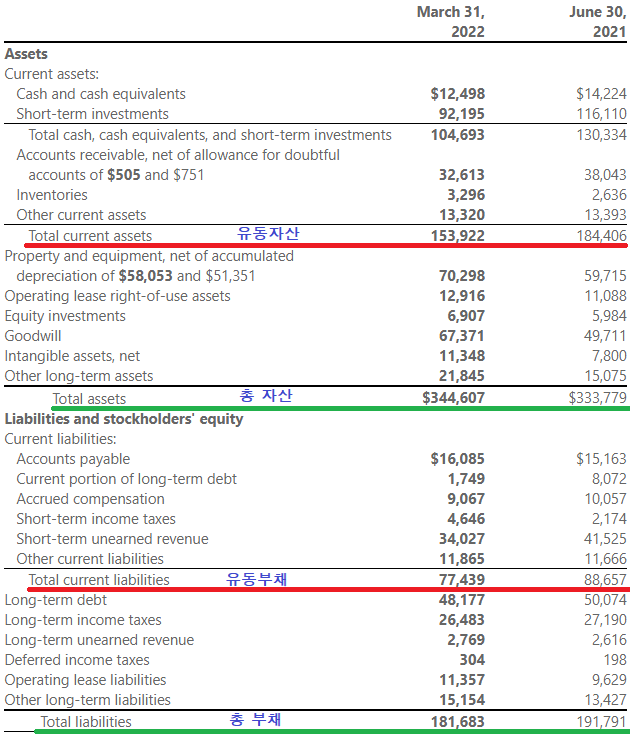This screenshot has width=630, height=735.
Task: Click the 'Short-term income taxes' label
Action: point(96,519)
